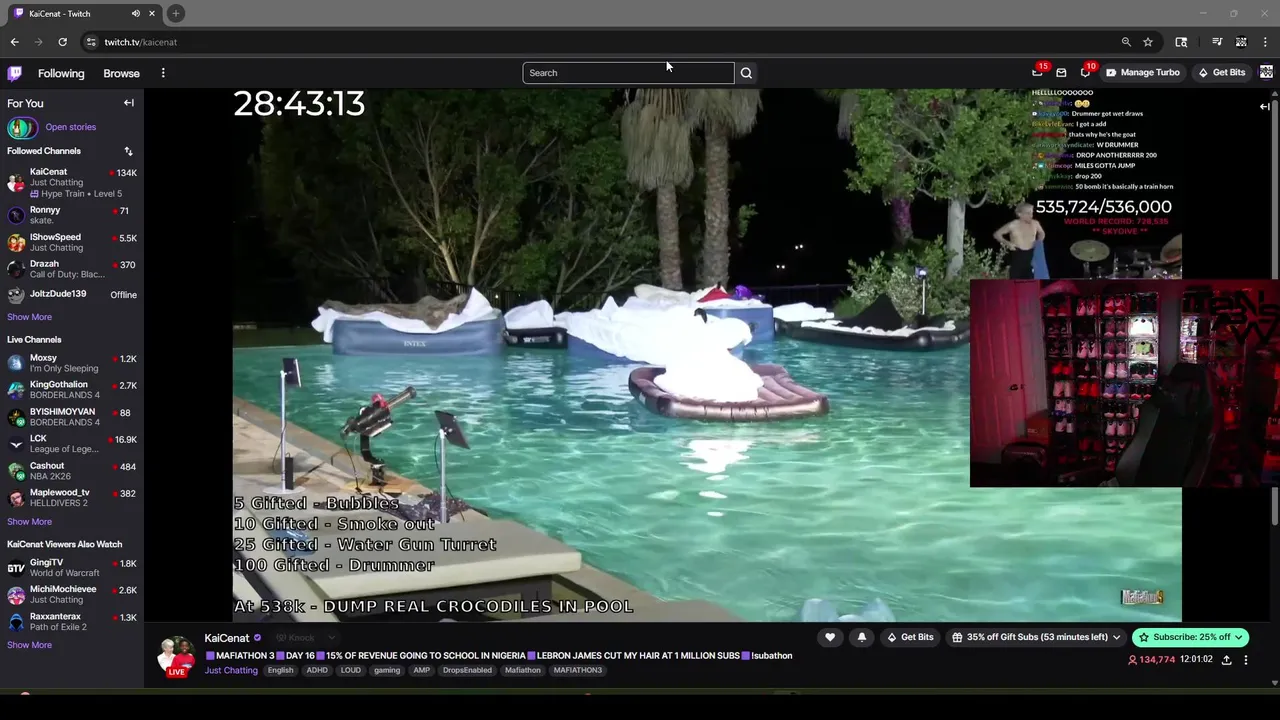
Task: Collapse the For You sidebar
Action: point(128,103)
